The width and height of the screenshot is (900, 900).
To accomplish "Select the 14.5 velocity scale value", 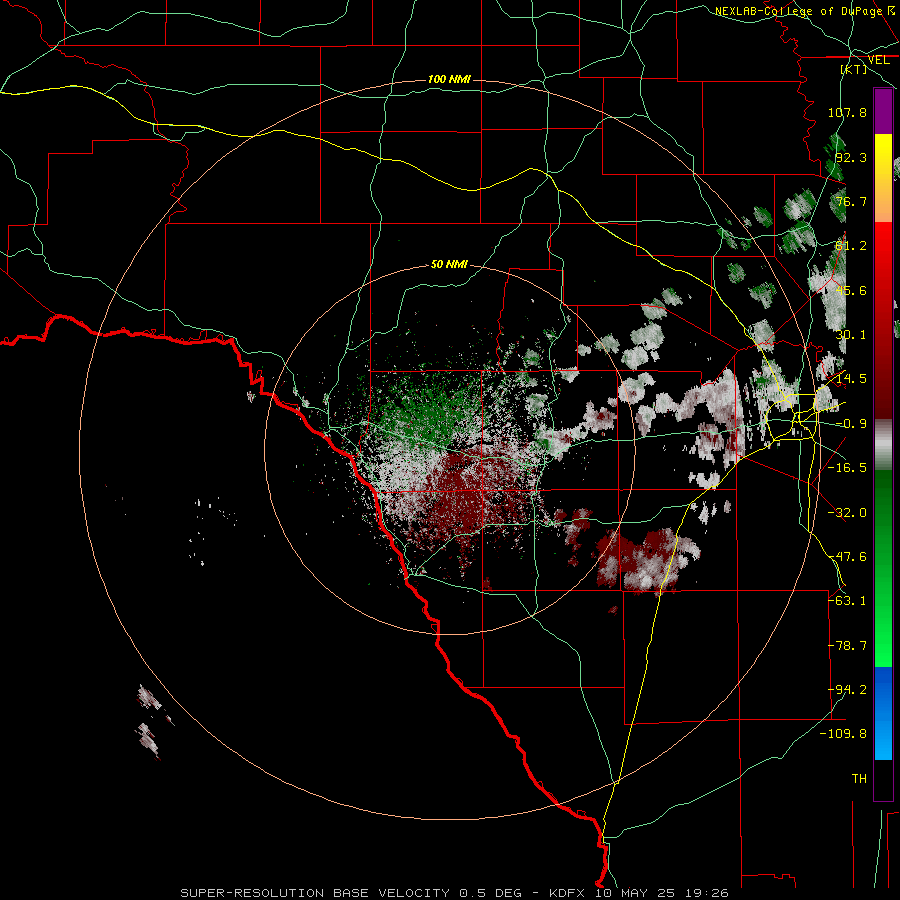I will tap(851, 379).
